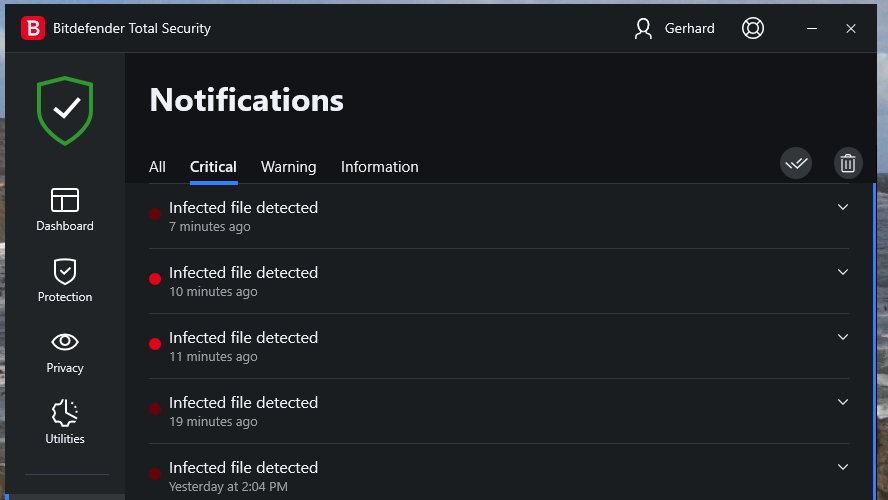Open the Protection shield section
Image resolution: width=888 pixels, height=500 pixels.
click(x=65, y=280)
